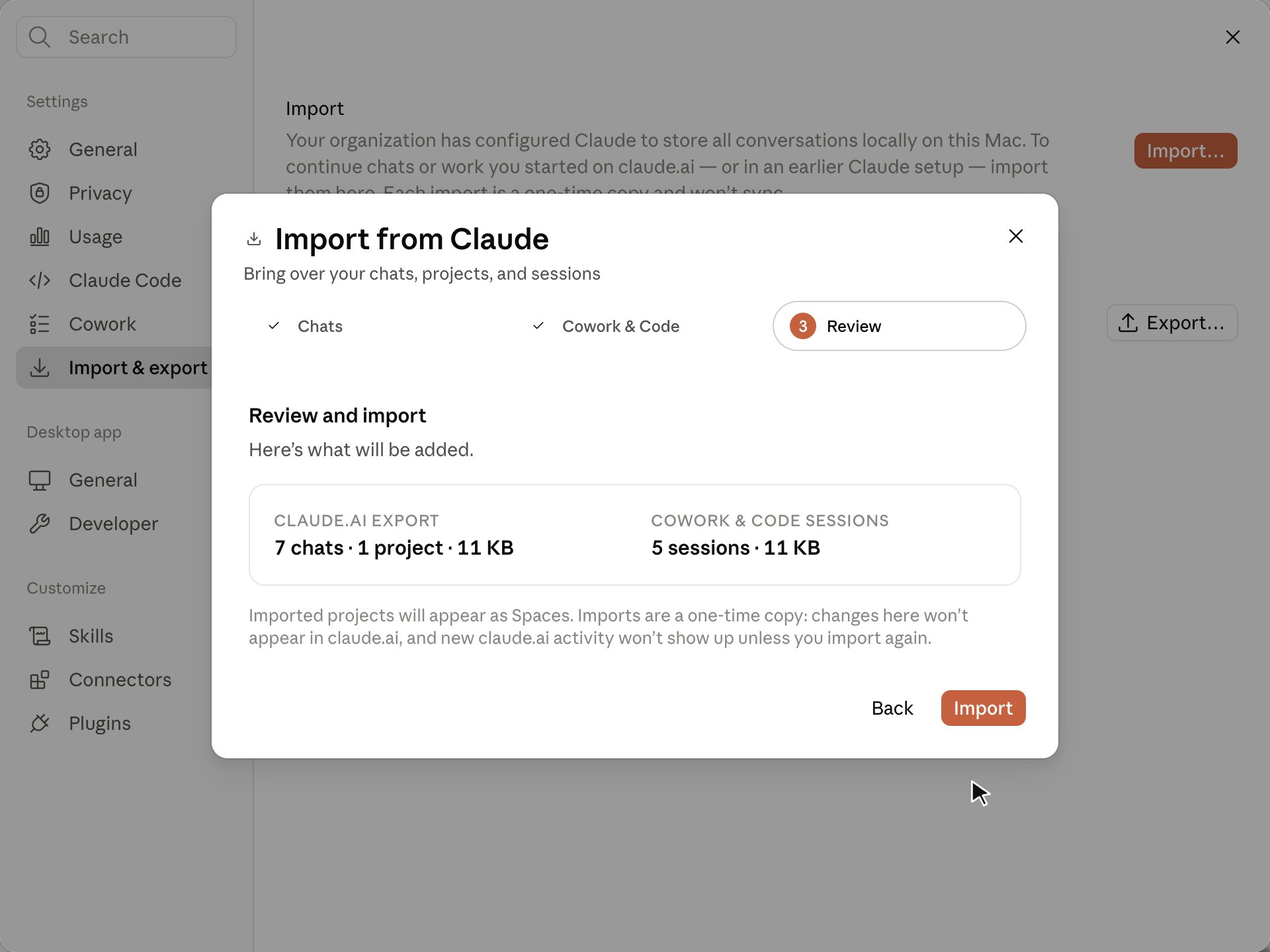This screenshot has height=952, width=1270.
Task: Click the Import & export download icon
Action: coord(40,368)
